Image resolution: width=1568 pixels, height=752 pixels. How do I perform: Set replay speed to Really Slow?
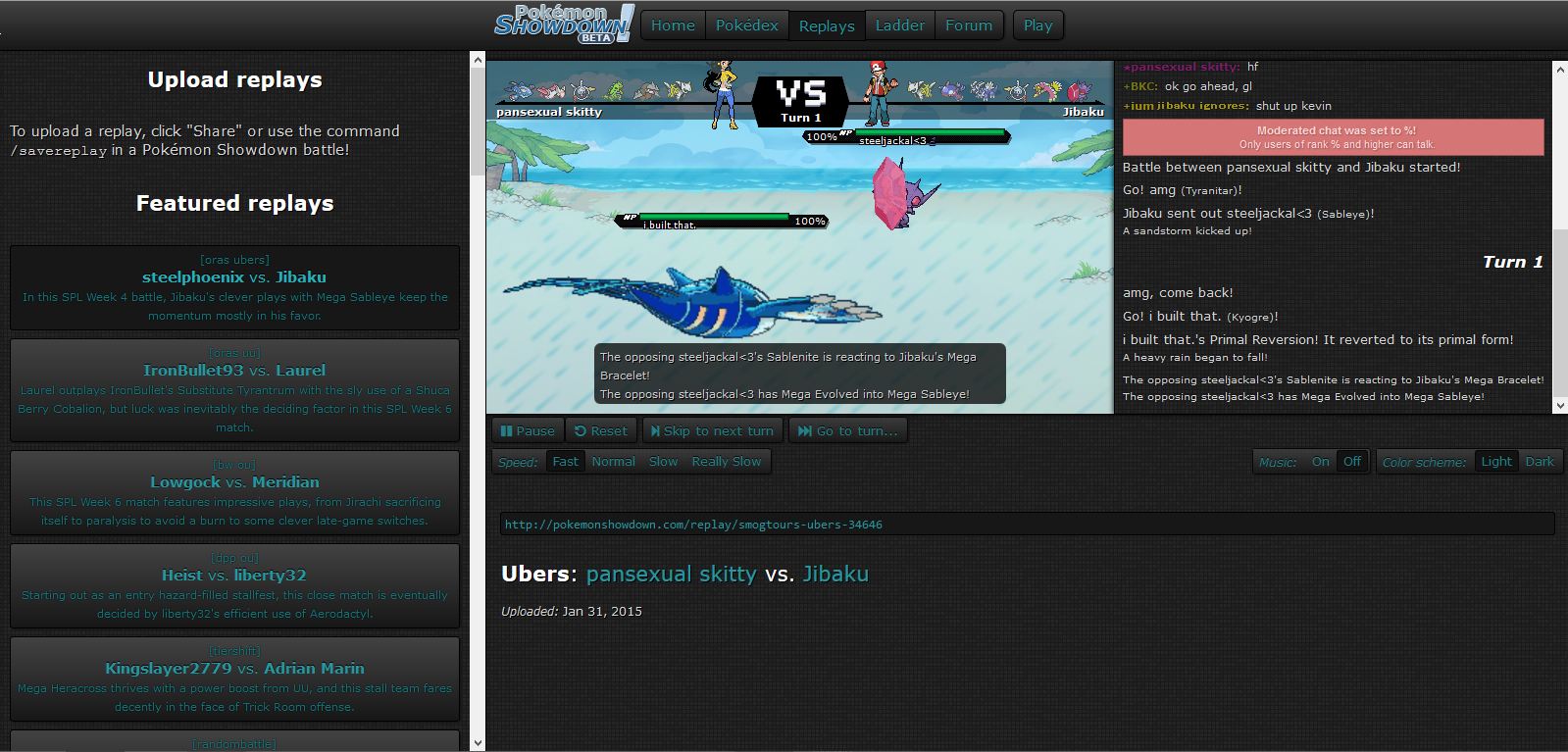[x=726, y=462]
